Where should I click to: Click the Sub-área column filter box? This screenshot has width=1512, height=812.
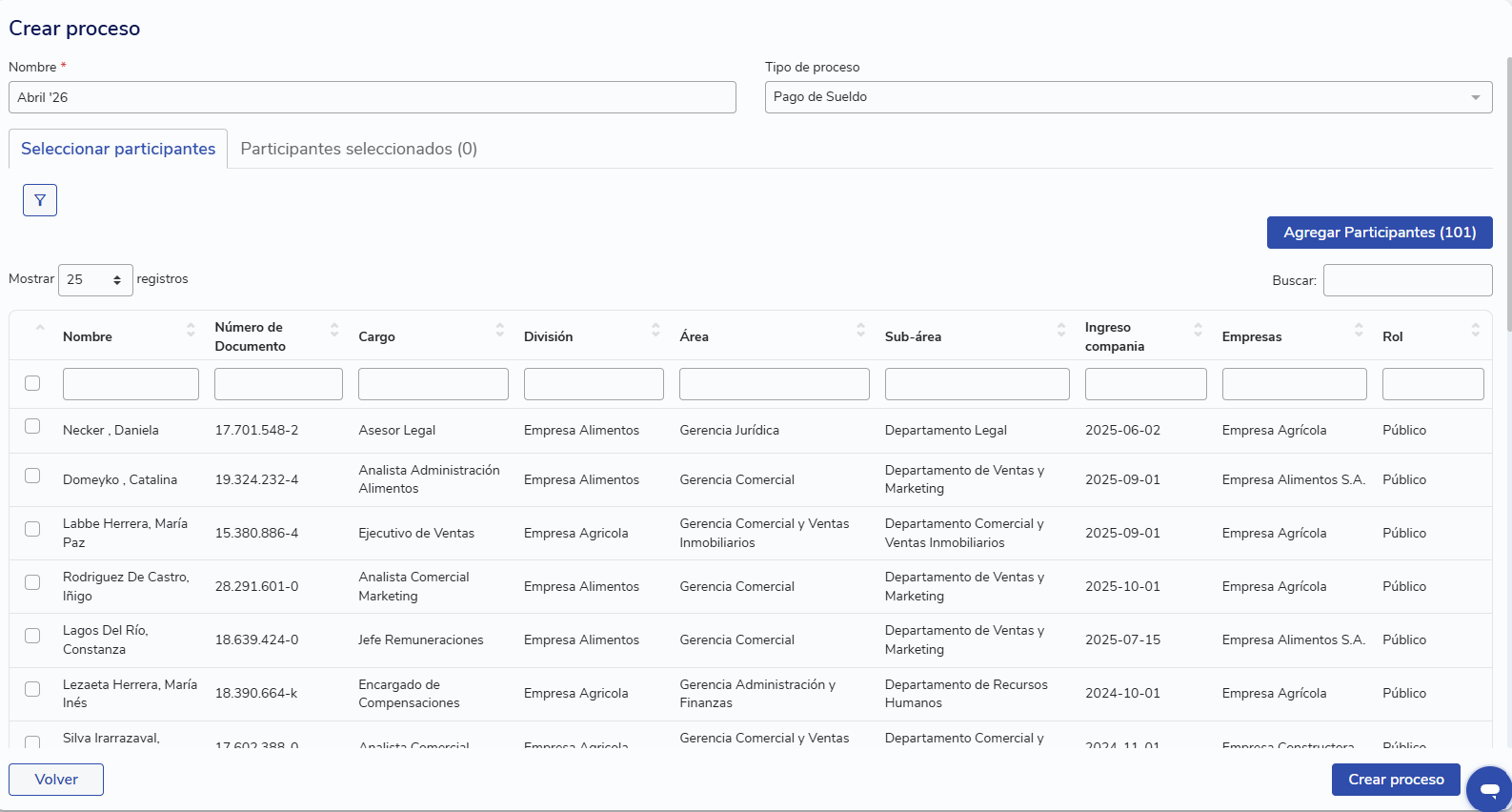(x=978, y=384)
